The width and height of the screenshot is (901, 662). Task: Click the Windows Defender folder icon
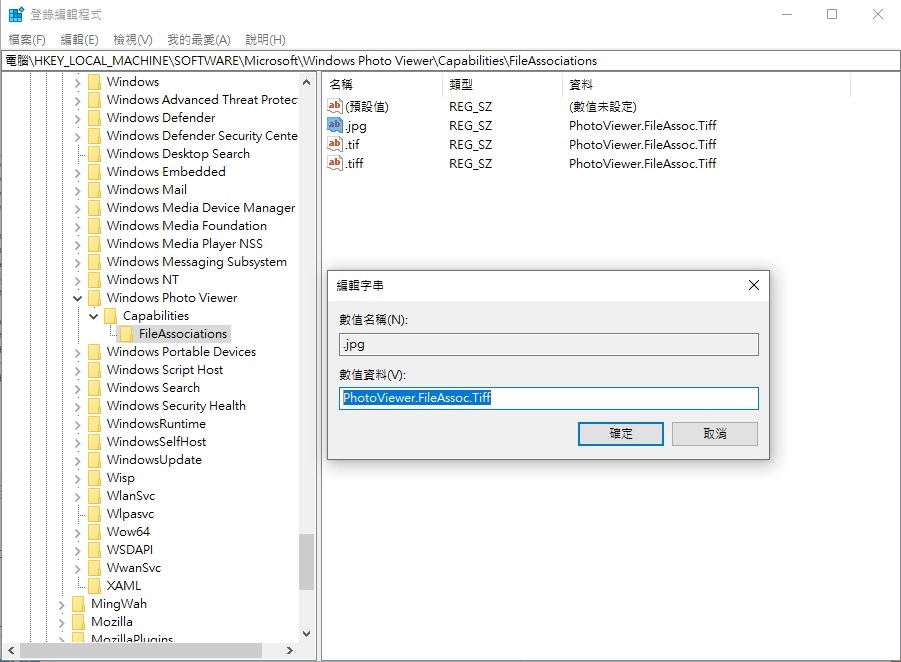[x=95, y=118]
